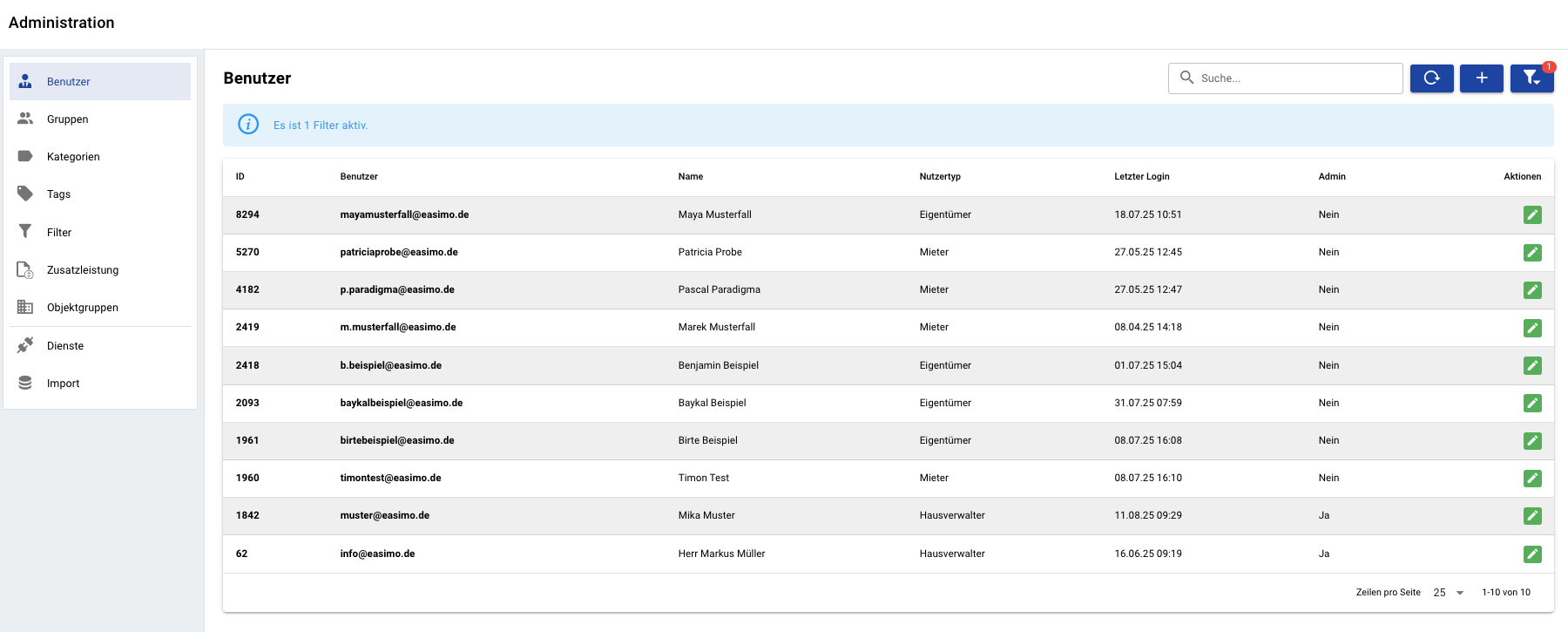Select the name Pascal Paradigma
This screenshot has height=632, width=1568.
[x=720, y=289]
